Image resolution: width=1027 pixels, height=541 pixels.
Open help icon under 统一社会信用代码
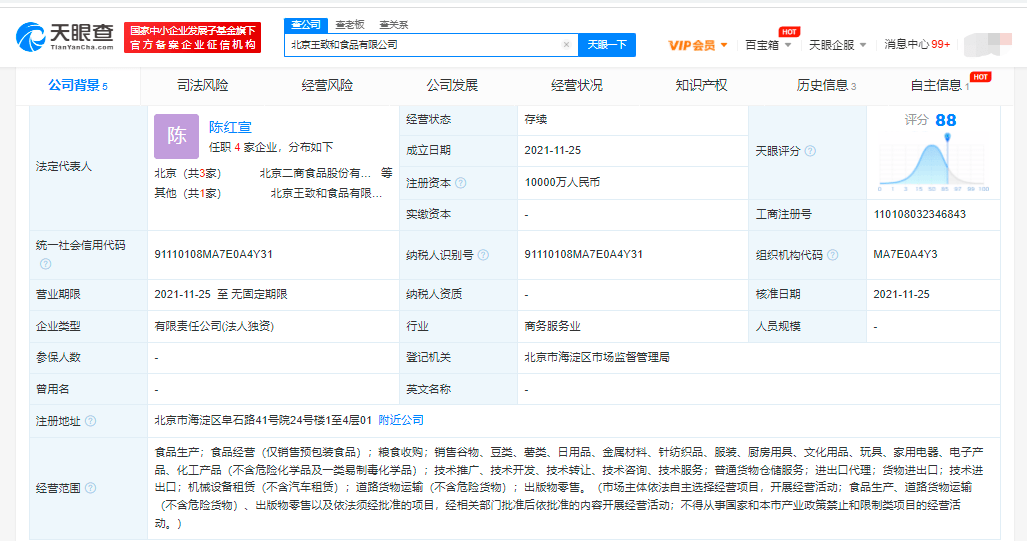45,264
